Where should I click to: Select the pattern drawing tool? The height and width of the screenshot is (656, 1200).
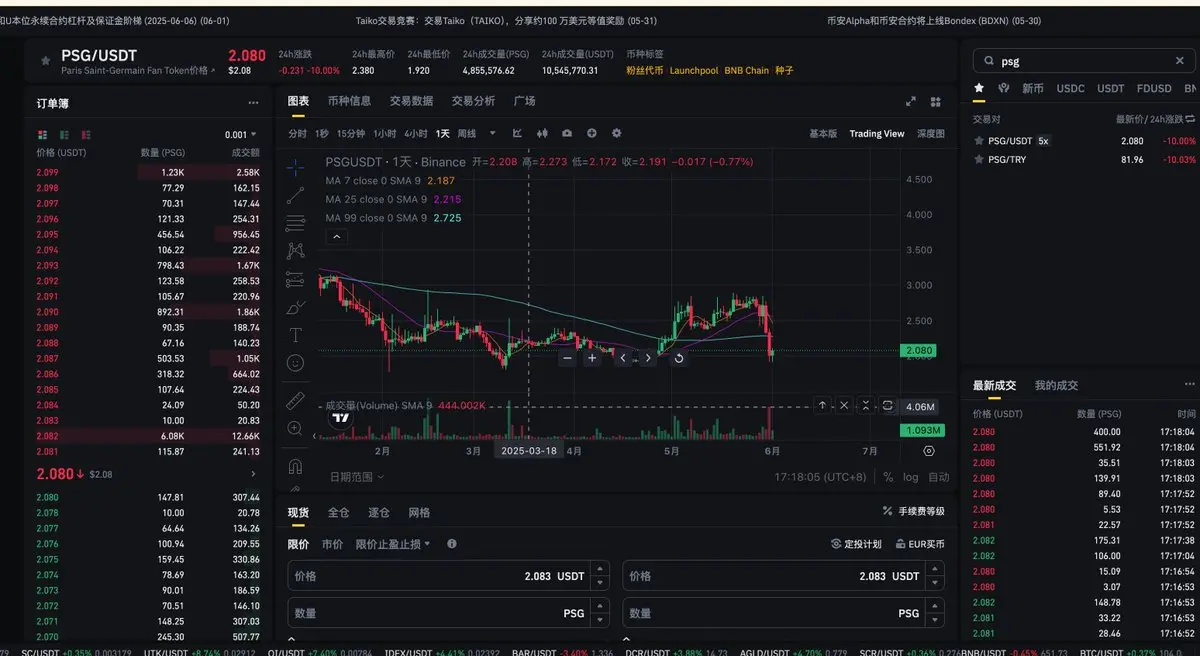(295, 251)
